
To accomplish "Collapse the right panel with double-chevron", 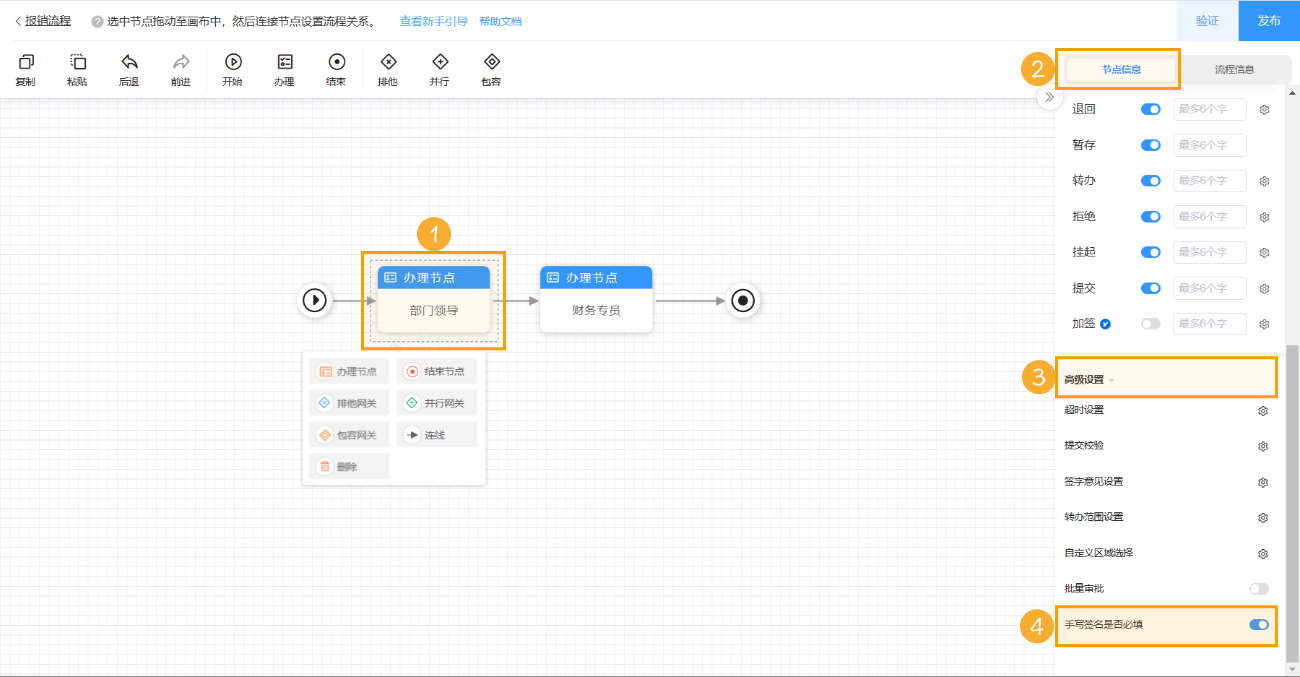I will point(1048,98).
